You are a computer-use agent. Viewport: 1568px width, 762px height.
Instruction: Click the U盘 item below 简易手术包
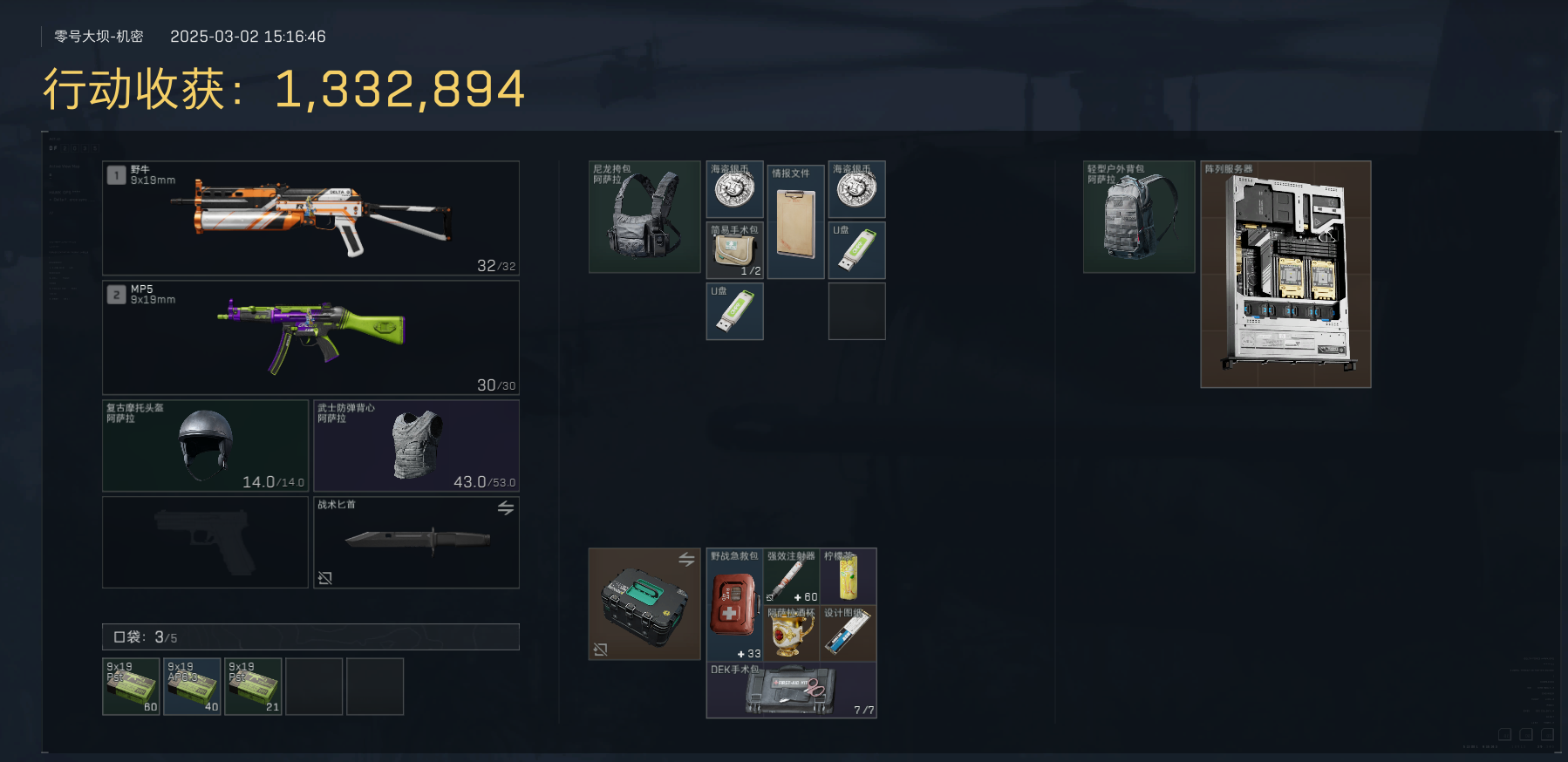click(x=734, y=311)
